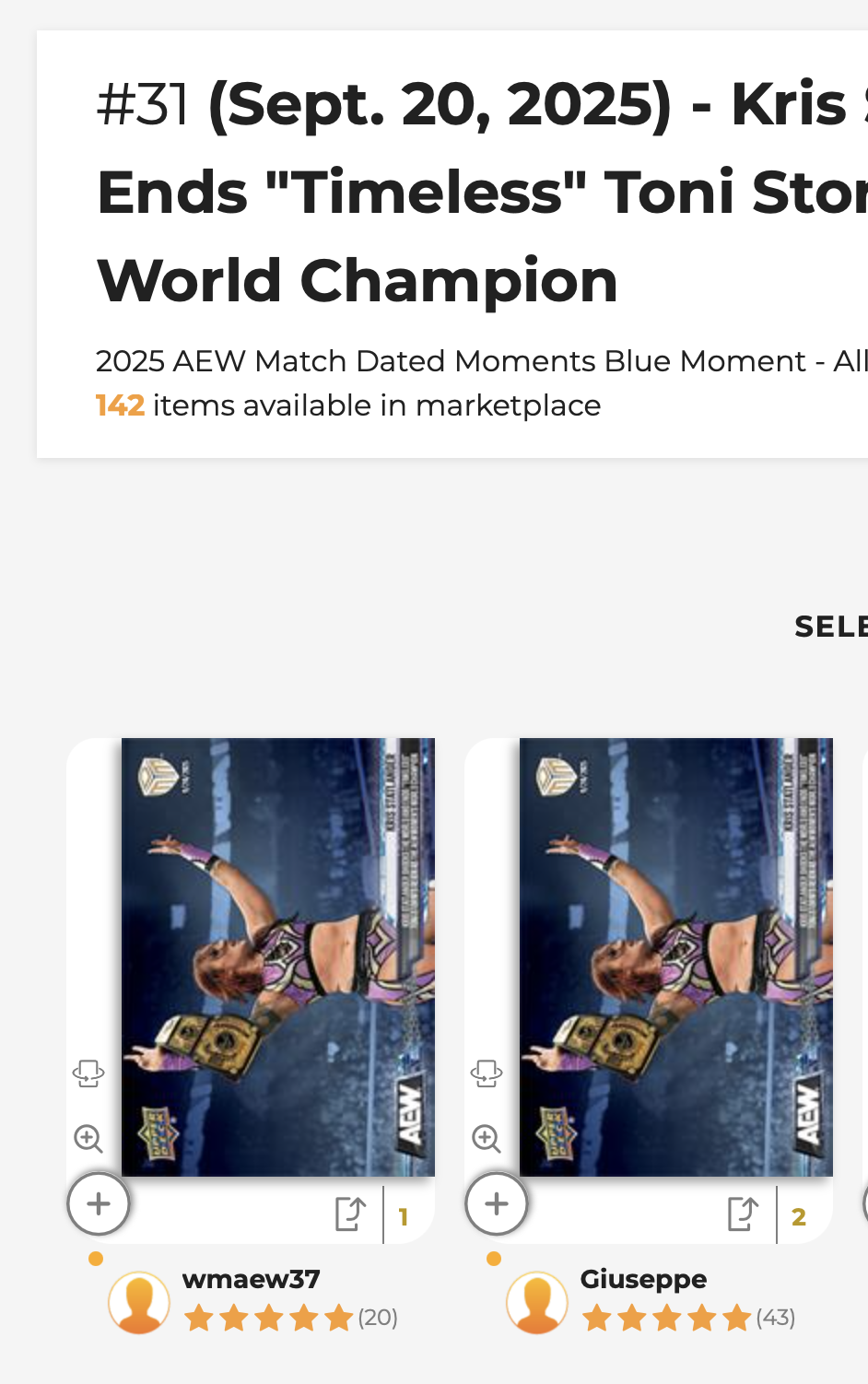Flip the Giuseppe card to its back

487,1073
